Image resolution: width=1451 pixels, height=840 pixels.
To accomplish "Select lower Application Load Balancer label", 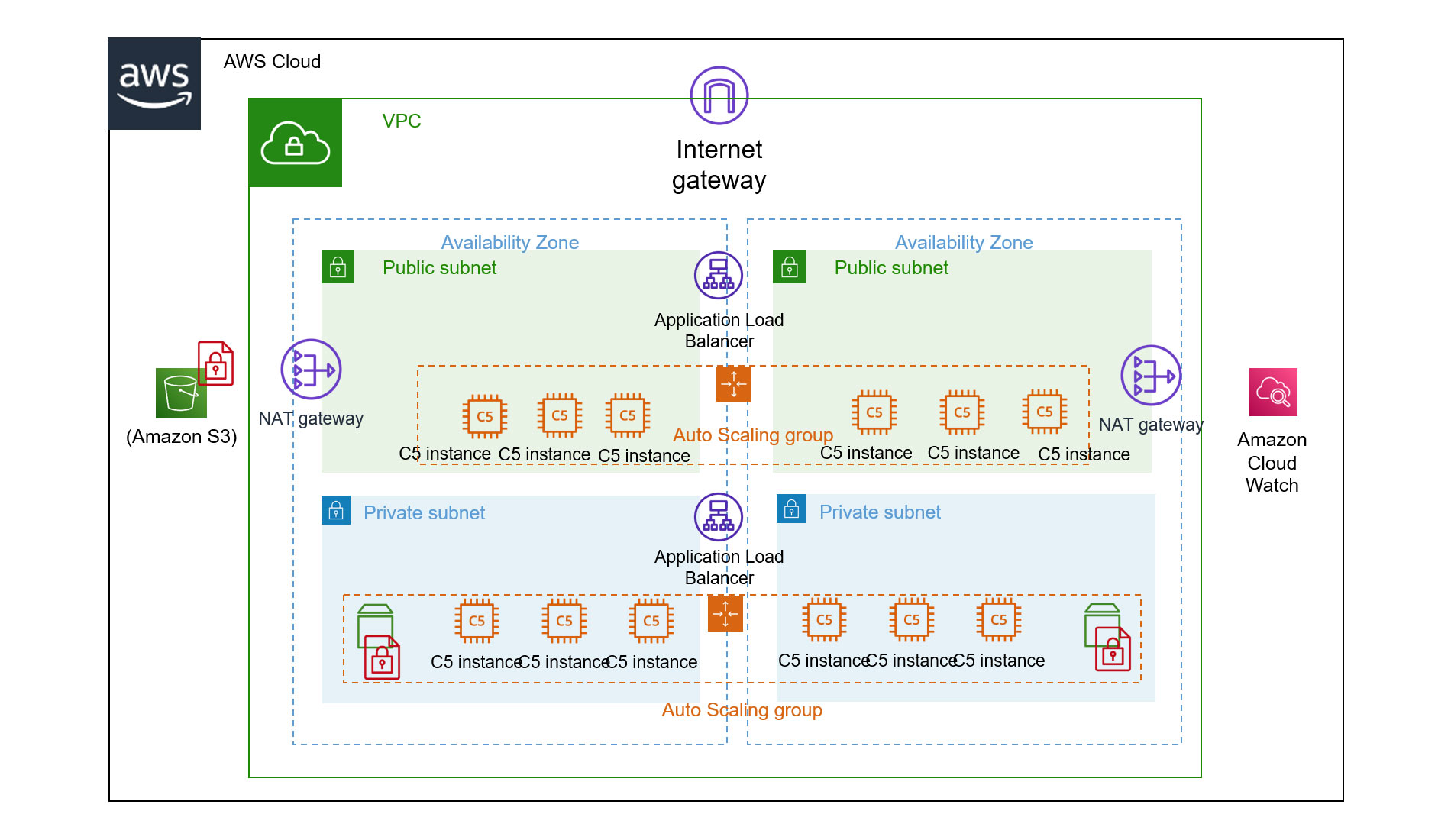I will [719, 567].
